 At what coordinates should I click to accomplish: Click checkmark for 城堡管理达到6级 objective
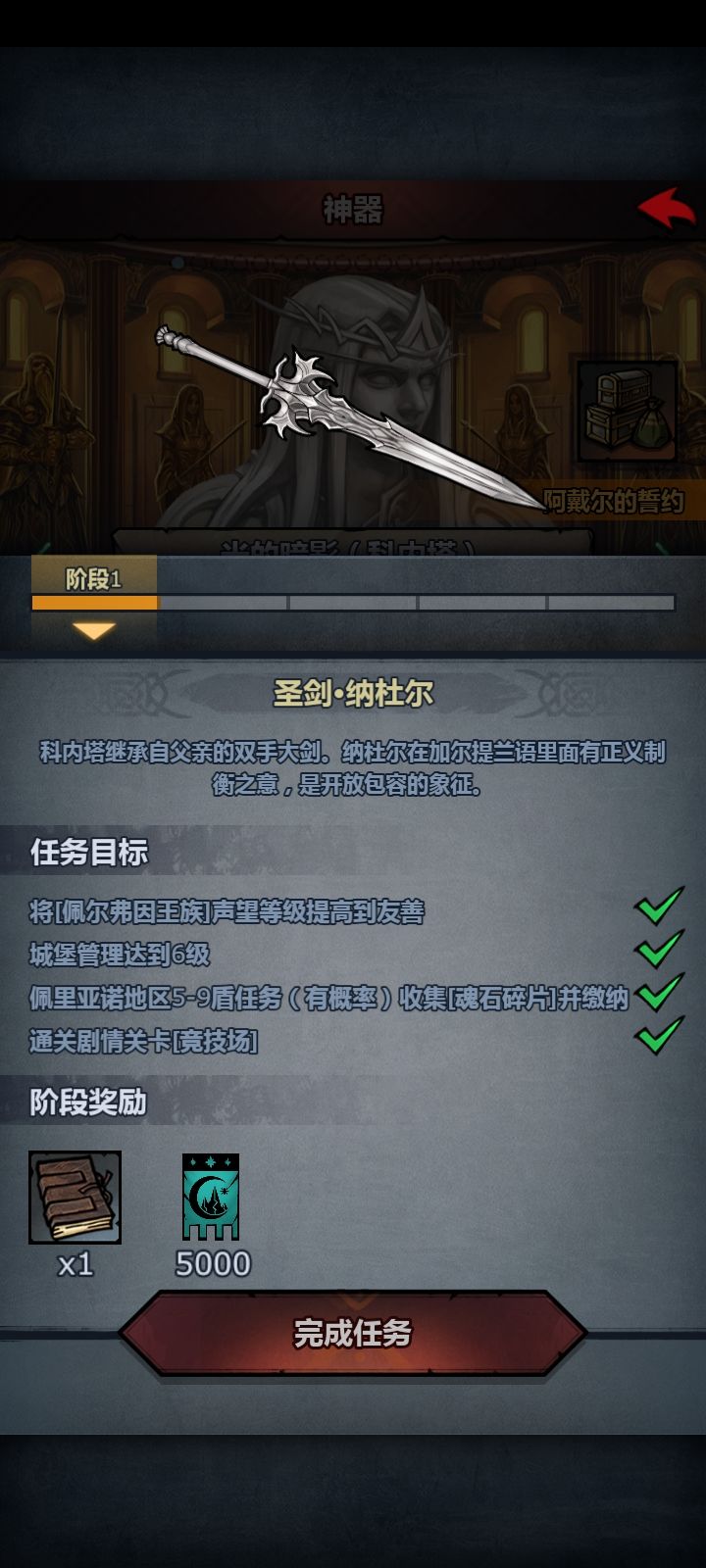[660, 950]
